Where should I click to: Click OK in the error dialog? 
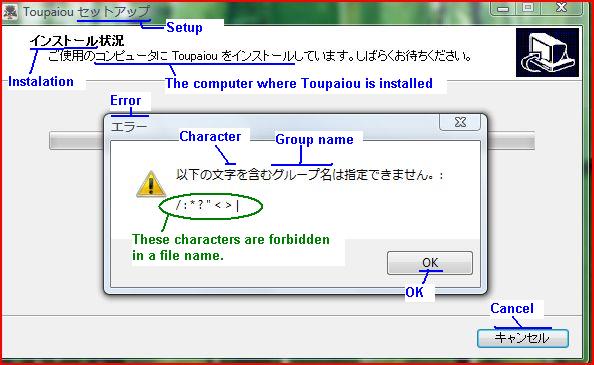tap(430, 262)
